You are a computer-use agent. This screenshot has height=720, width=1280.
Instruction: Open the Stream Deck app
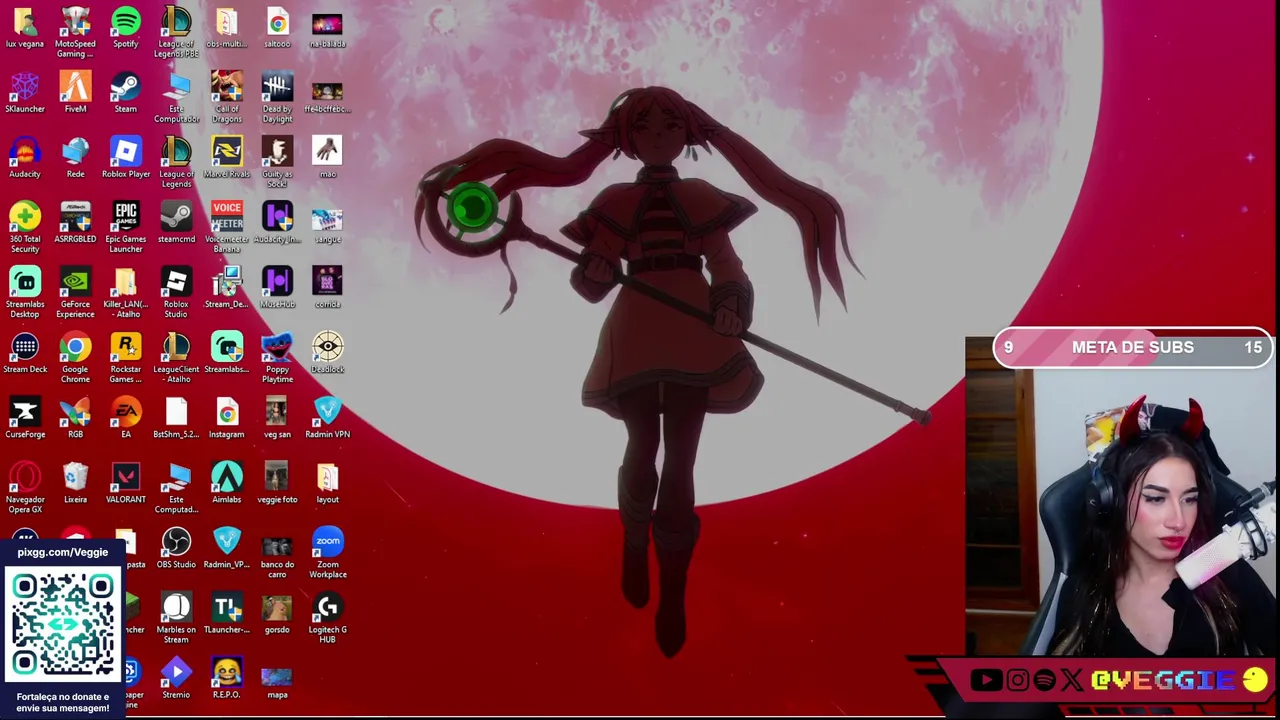click(x=25, y=352)
